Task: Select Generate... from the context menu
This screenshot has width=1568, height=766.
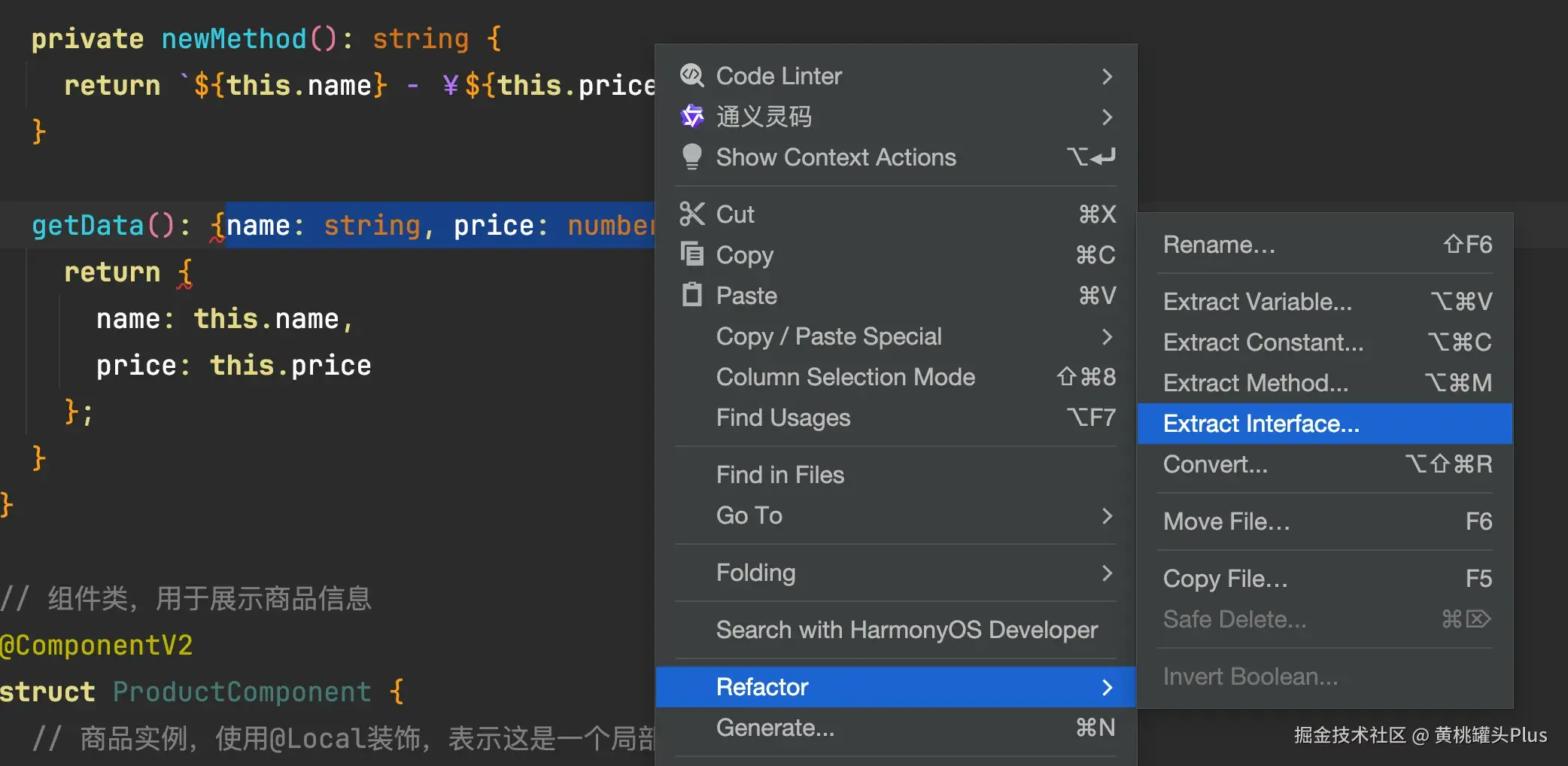Action: tap(775, 728)
